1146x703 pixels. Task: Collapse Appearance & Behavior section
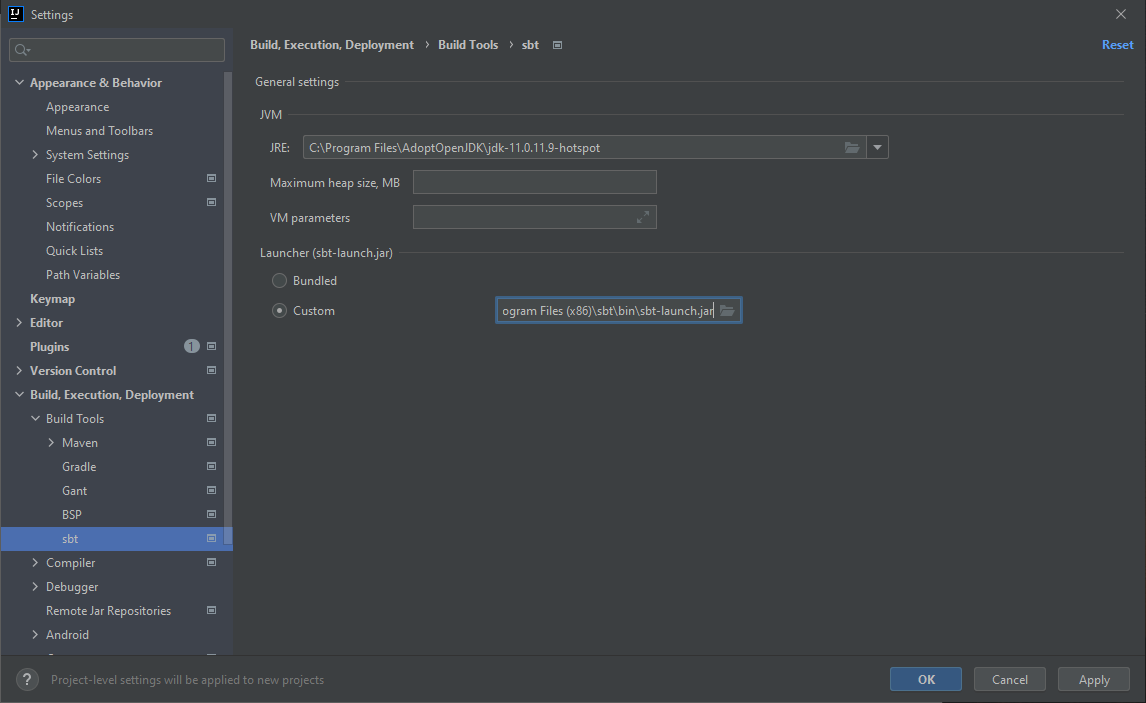point(20,83)
